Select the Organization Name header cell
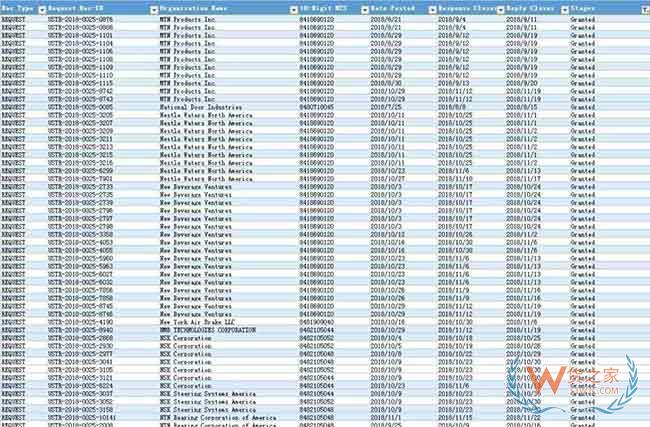 pyautogui.click(x=220, y=8)
